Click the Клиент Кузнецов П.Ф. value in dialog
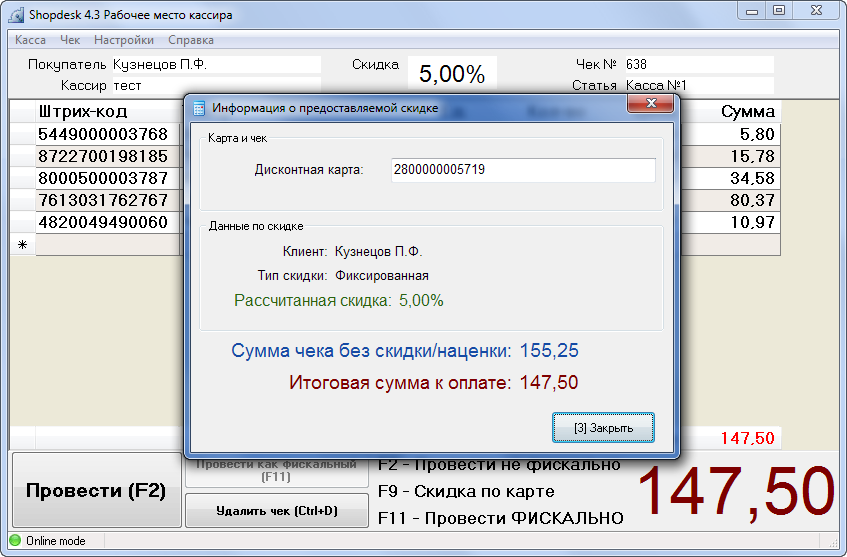 (379, 252)
